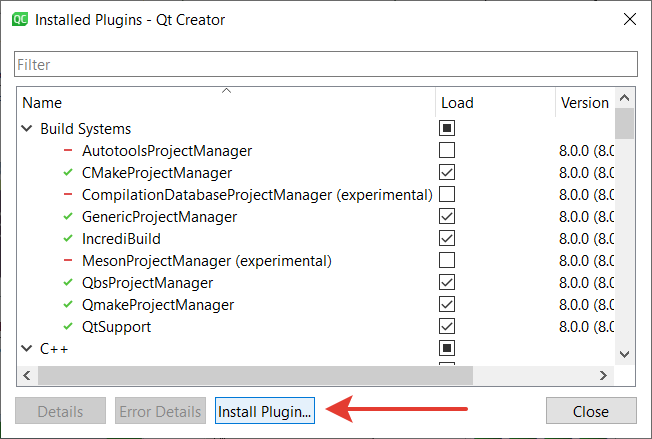Click the red dash beside MesonProjectManager
Image resolution: width=652 pixels, height=439 pixels.
pos(68,261)
